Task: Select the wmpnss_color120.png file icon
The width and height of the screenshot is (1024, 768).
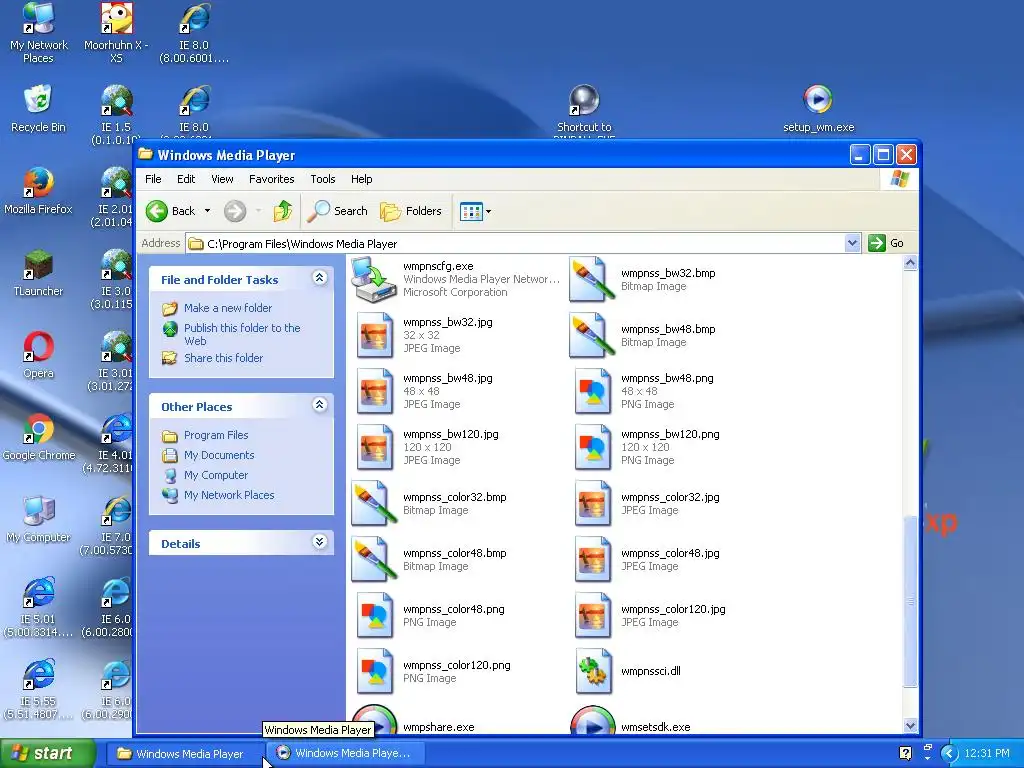Action: point(374,672)
